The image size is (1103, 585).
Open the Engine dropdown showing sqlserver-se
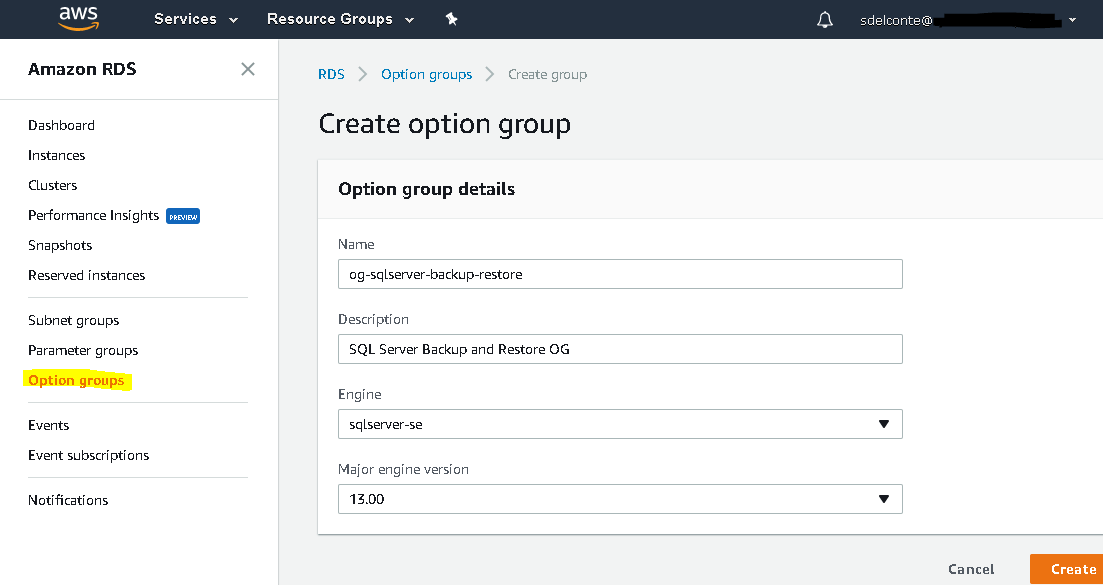coord(620,424)
